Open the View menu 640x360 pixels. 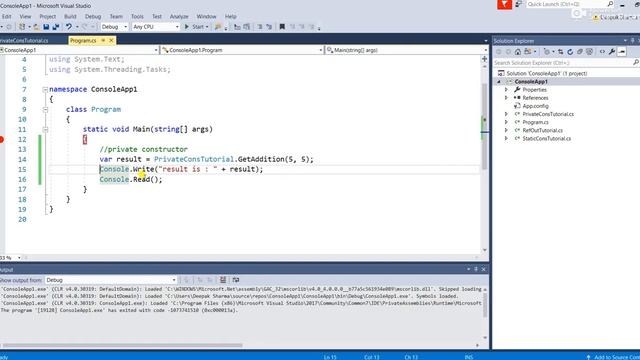(x=25, y=17)
